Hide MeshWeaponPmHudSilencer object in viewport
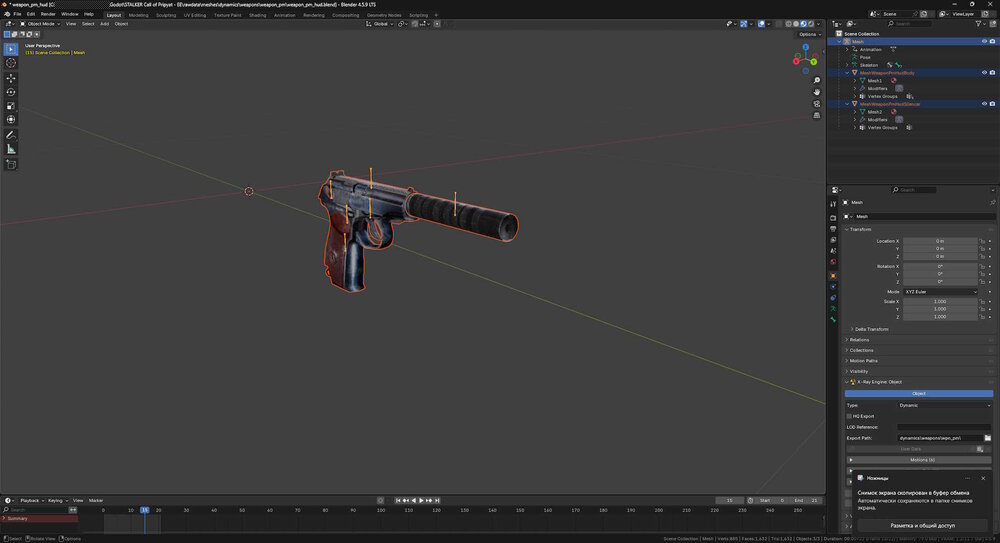The image size is (1000, 543). click(984, 104)
